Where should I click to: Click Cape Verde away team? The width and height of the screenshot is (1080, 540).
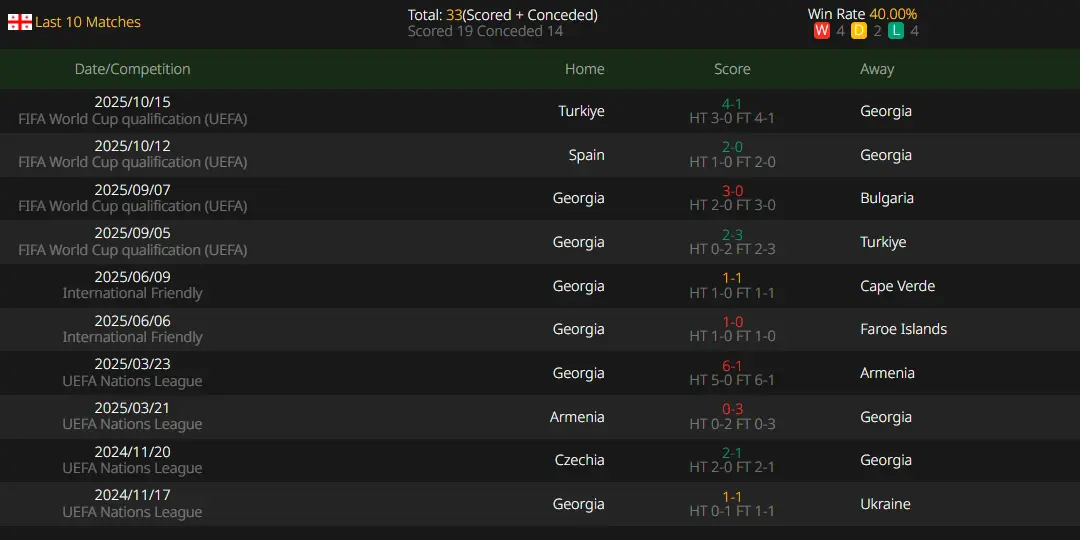(x=897, y=286)
